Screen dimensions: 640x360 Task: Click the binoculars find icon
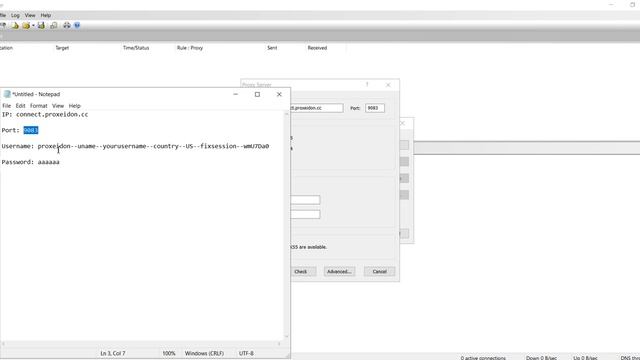pos(67,25)
